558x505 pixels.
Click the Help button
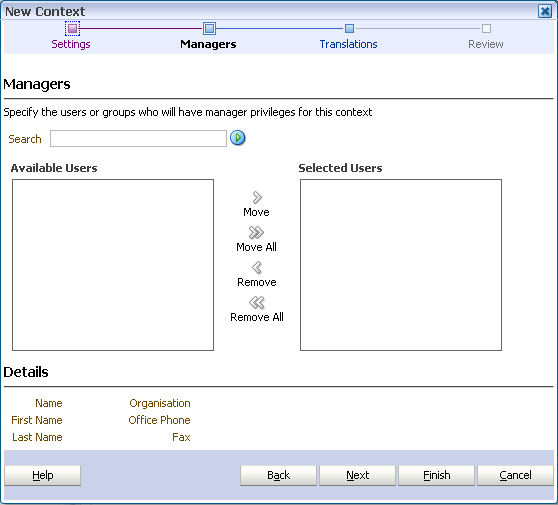pos(43,475)
